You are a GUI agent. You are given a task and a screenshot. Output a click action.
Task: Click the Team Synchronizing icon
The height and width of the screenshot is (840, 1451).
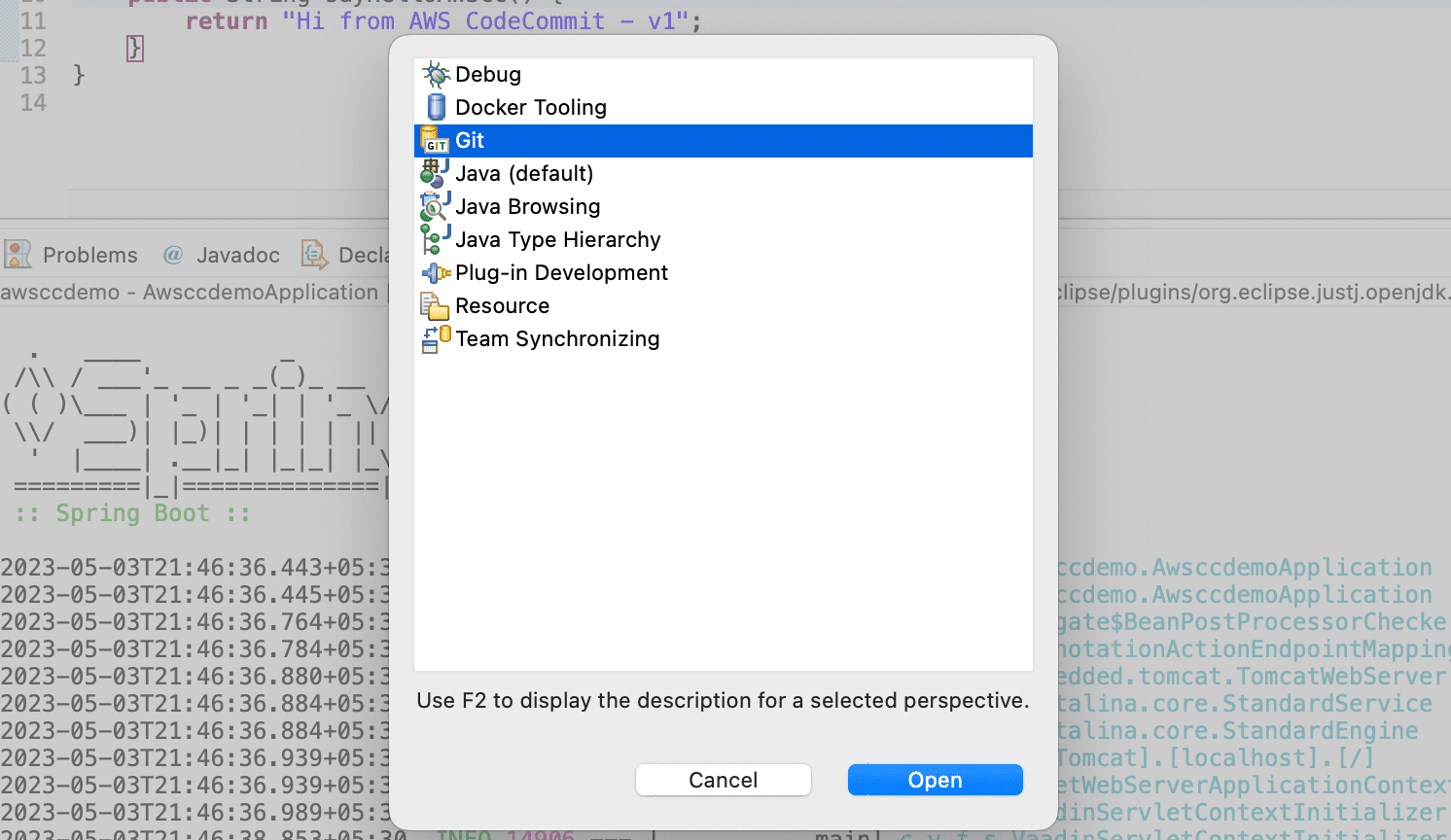[436, 339]
